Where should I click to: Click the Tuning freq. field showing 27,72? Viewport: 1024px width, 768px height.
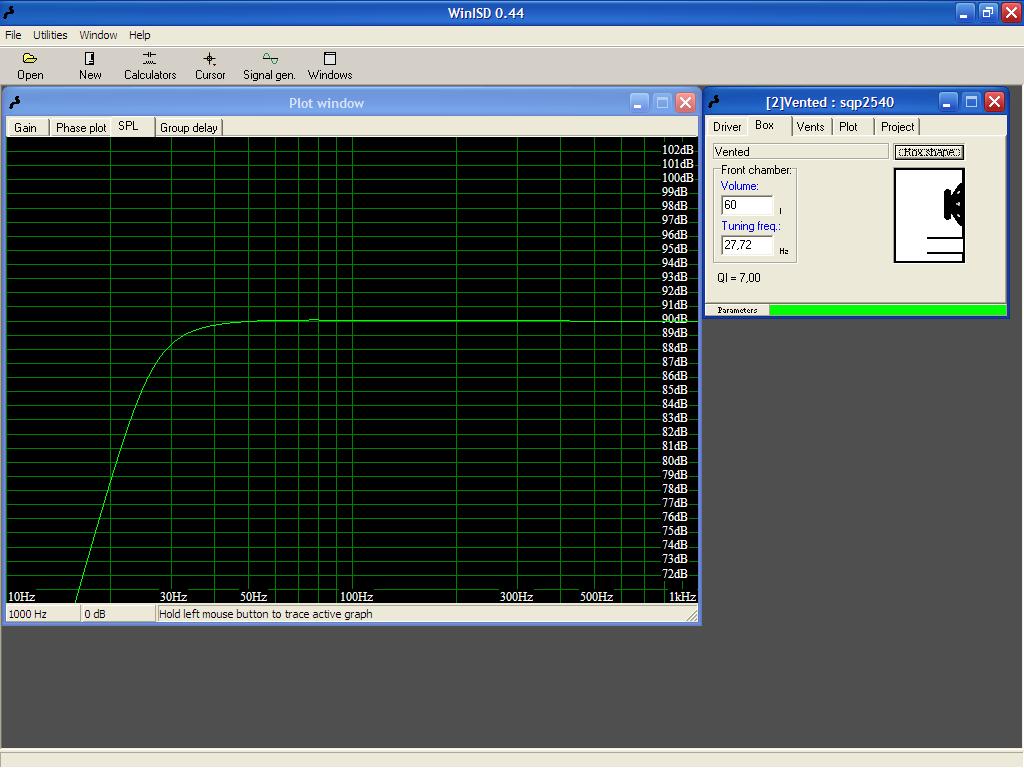(747, 245)
